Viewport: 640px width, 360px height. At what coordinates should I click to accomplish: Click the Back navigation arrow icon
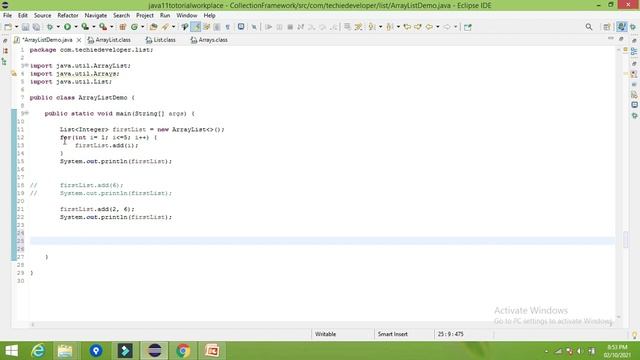pyautogui.click(x=429, y=27)
